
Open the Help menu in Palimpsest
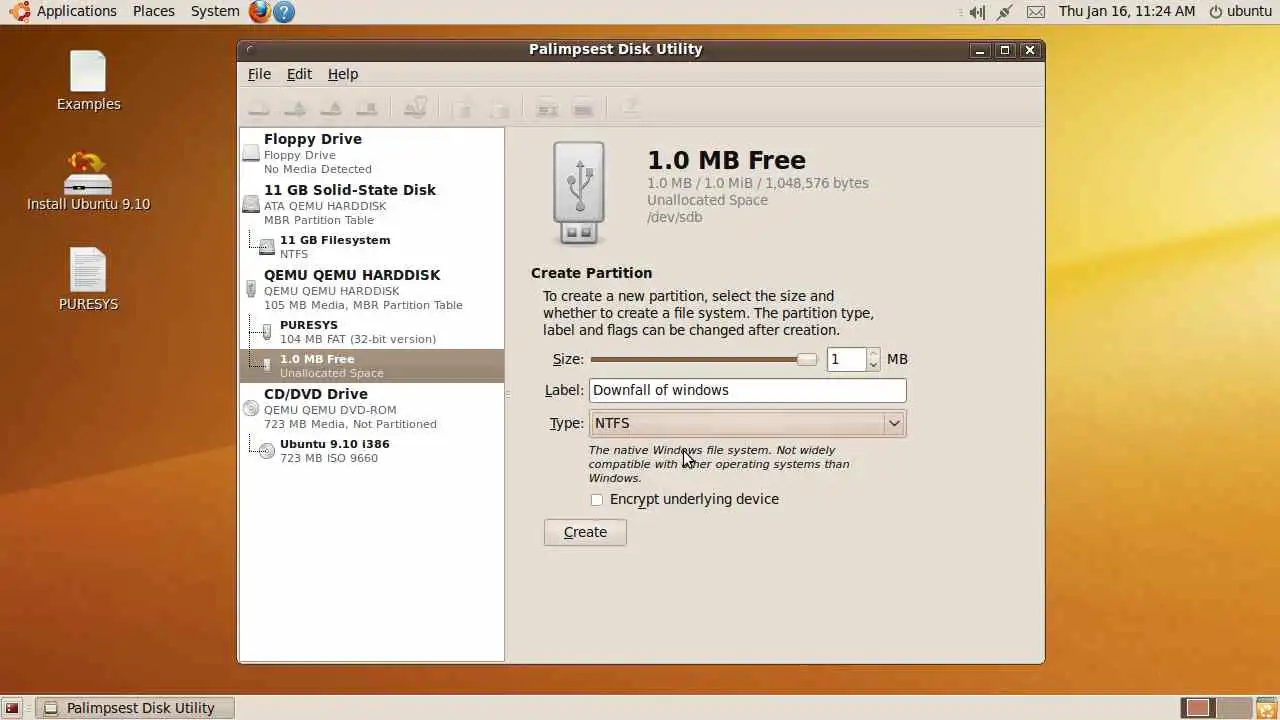click(x=343, y=74)
